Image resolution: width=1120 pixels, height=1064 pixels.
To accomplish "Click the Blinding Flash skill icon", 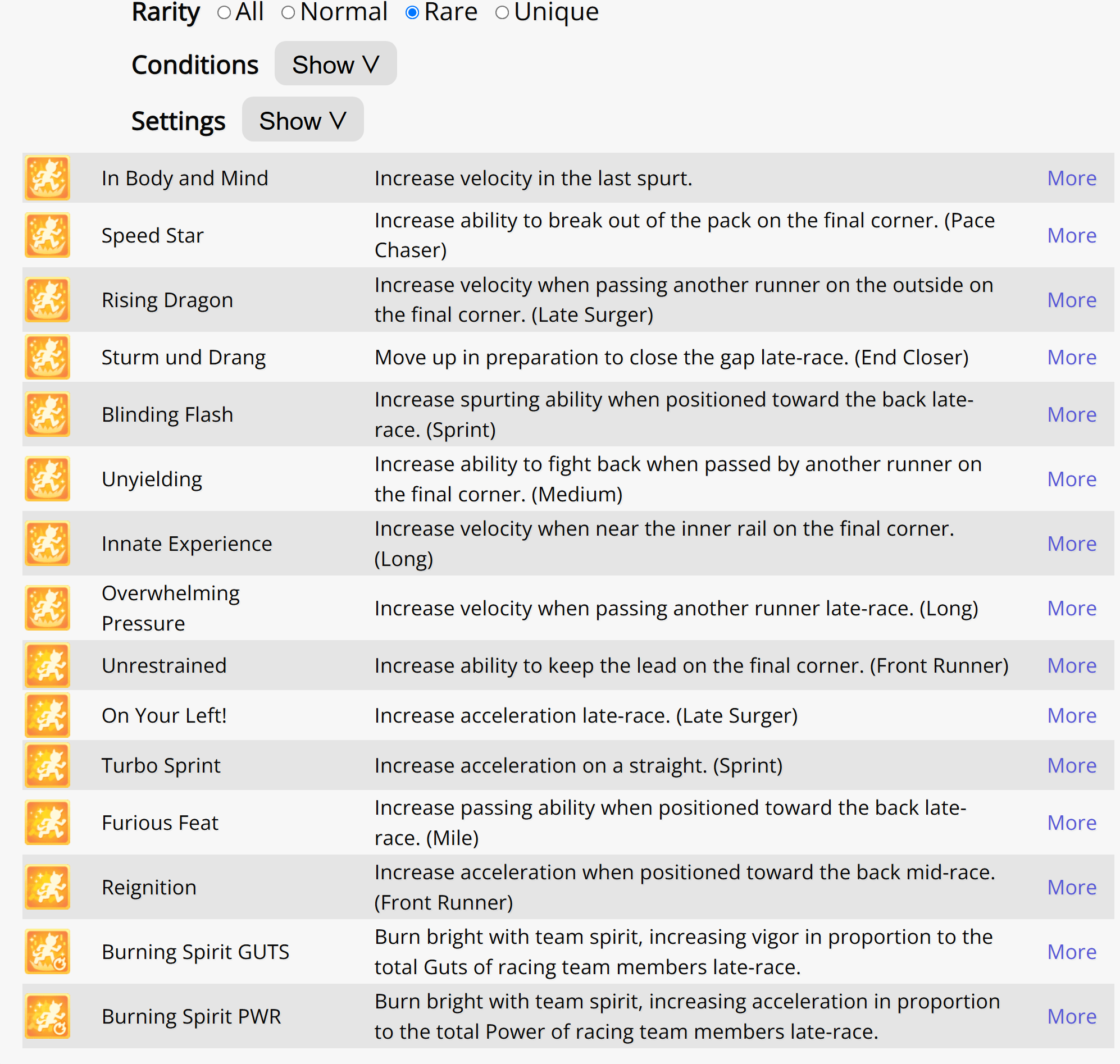I will point(47,414).
